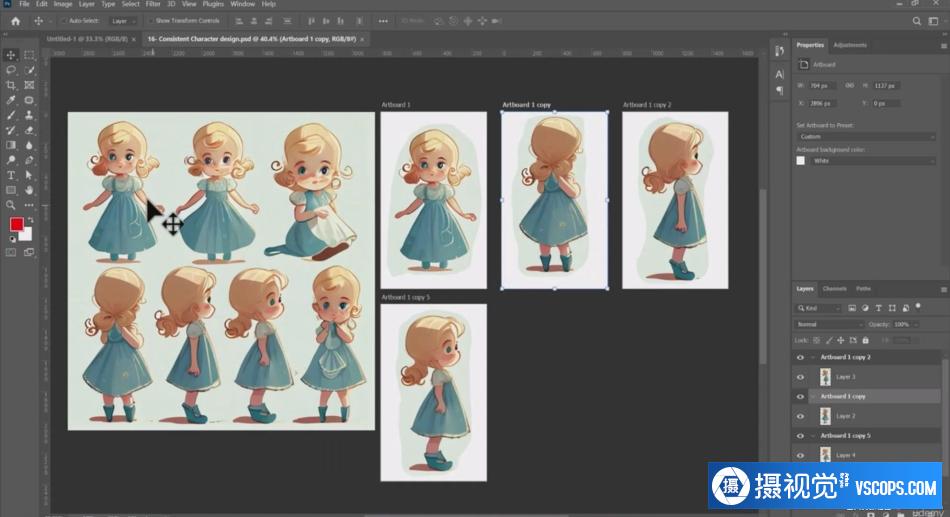The width and height of the screenshot is (950, 517).
Task: Hide Layer 2 visibility eye
Action: 800,416
